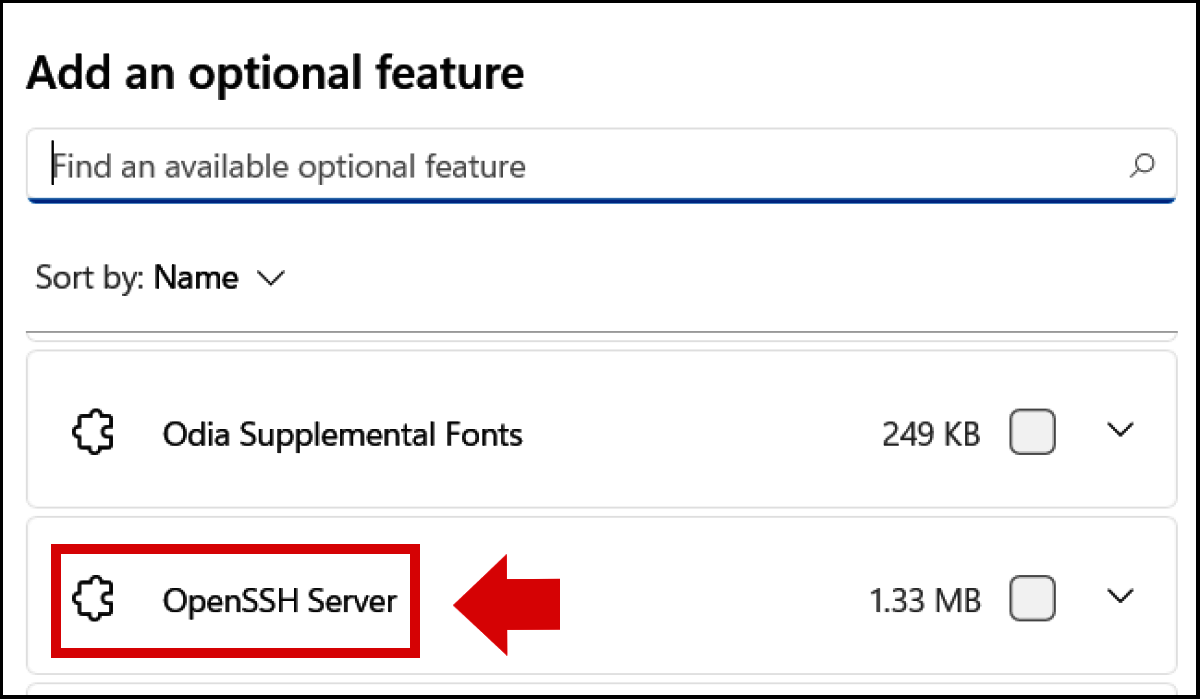1200x699 pixels.
Task: Select the Odia Supplemental Fonts entry
Action: pyautogui.click(x=342, y=434)
